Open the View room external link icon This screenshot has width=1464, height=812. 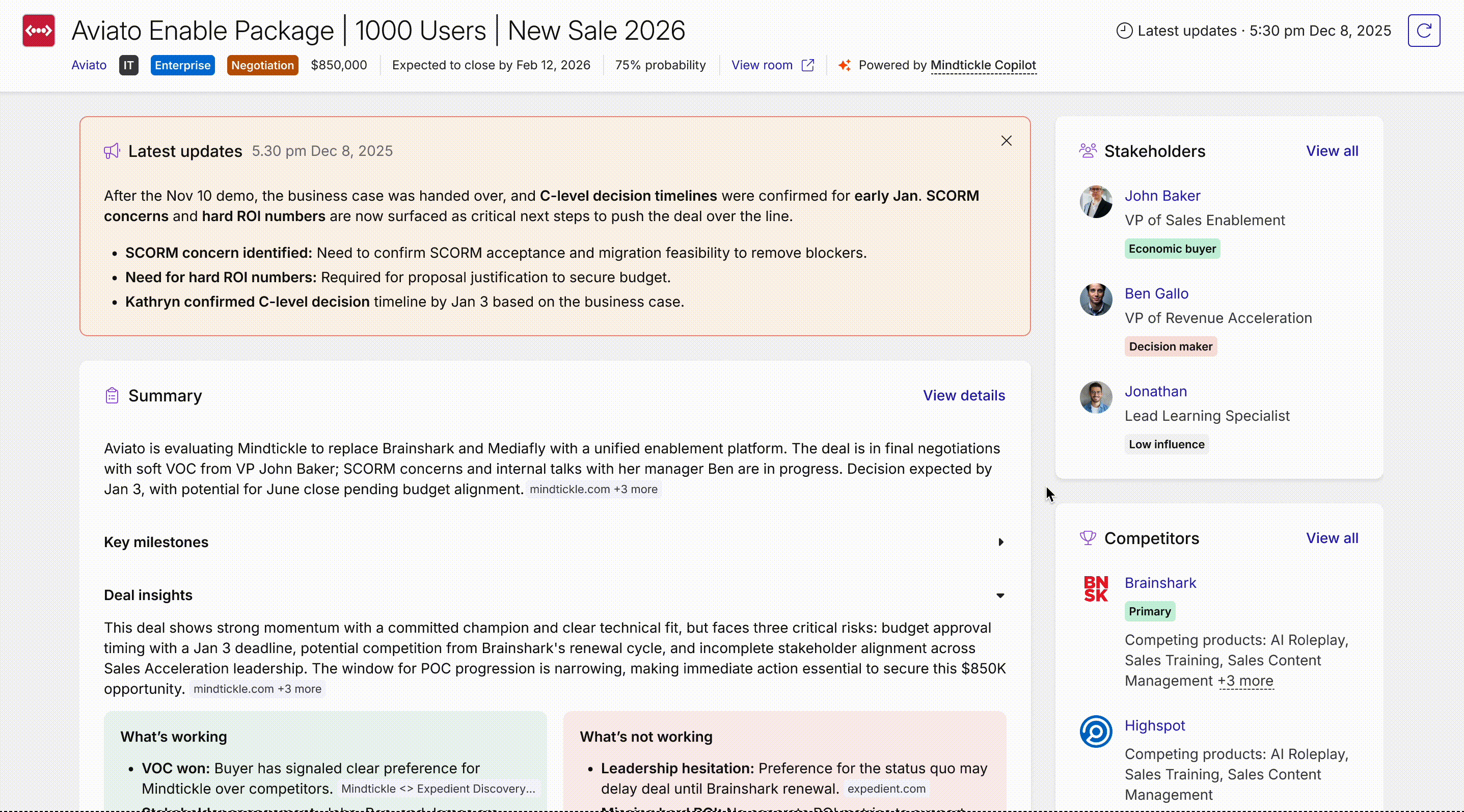pyautogui.click(x=807, y=65)
